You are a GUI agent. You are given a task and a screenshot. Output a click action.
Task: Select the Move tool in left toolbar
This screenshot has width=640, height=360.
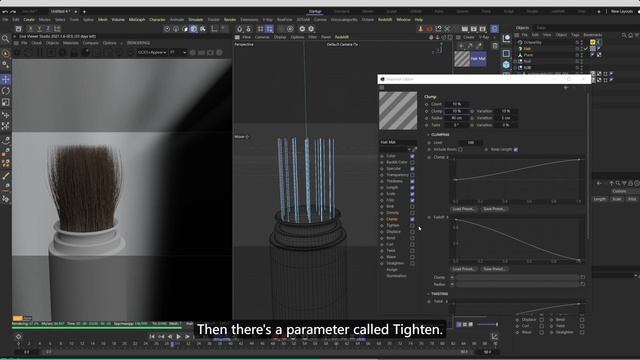click(x=6, y=79)
